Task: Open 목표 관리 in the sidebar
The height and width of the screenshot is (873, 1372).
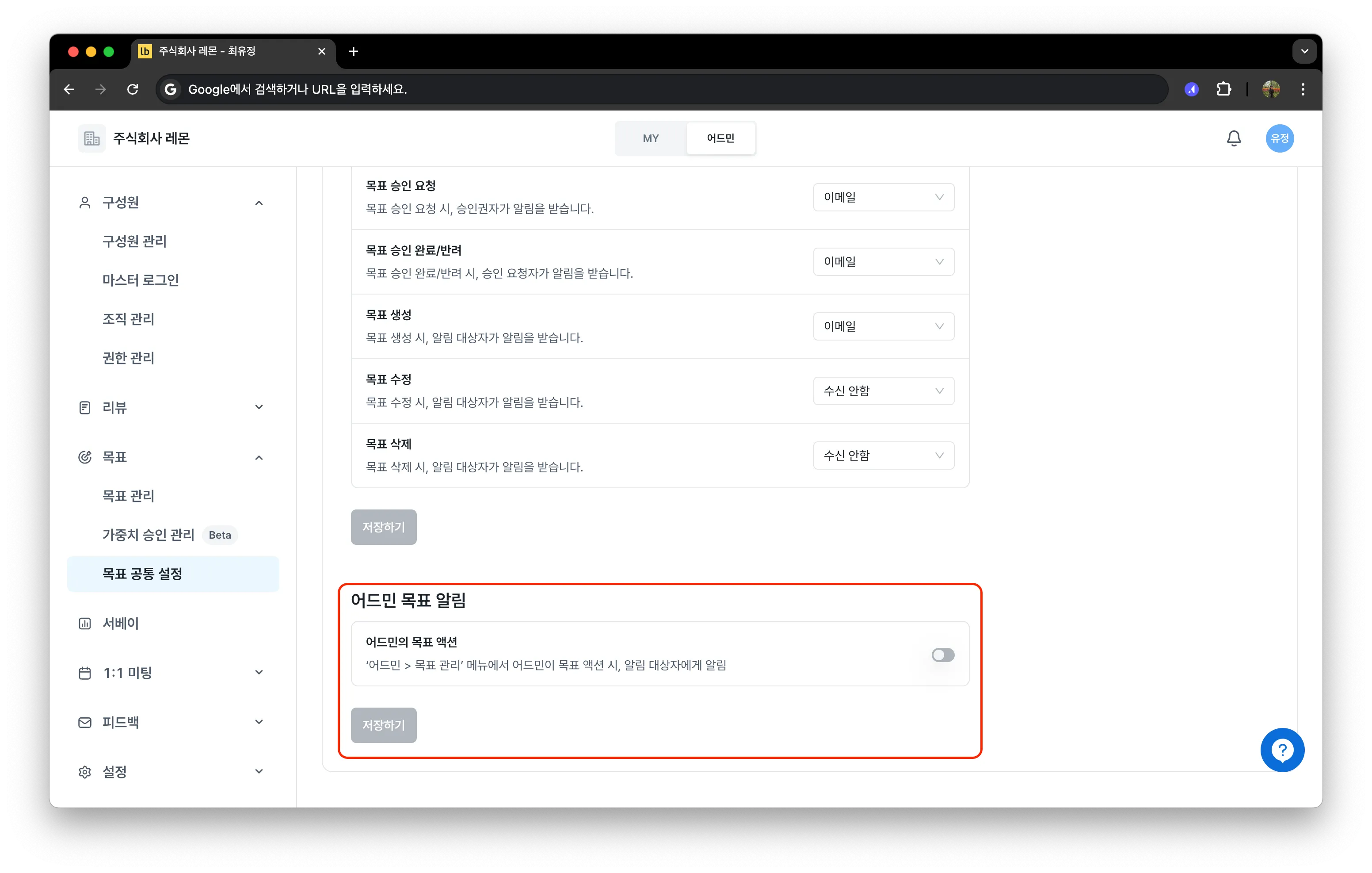Action: pos(128,495)
